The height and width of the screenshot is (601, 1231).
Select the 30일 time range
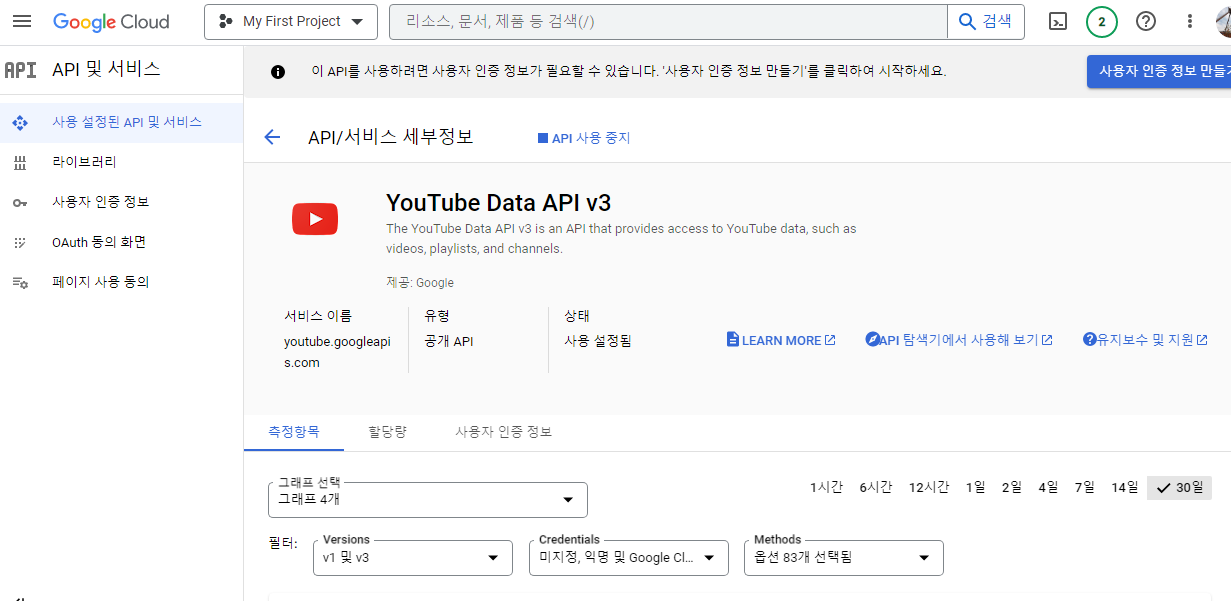pos(1179,488)
